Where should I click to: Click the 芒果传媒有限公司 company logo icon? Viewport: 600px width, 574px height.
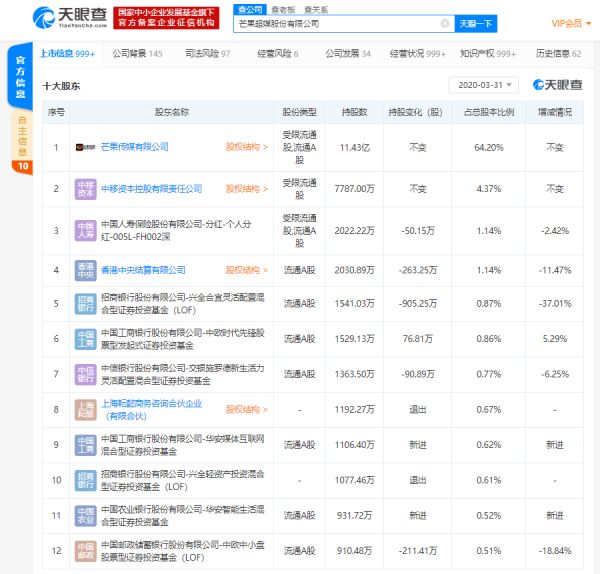point(86,146)
